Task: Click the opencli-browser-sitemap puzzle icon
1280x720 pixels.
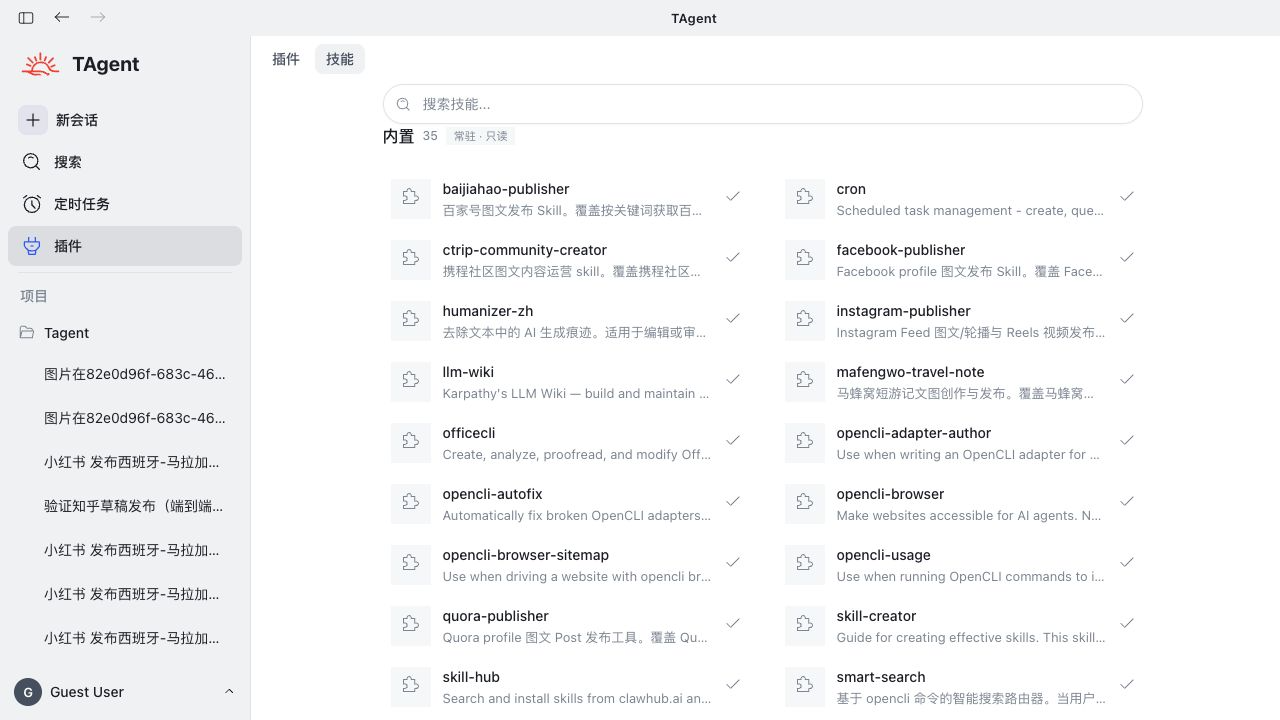Action: coord(410,565)
